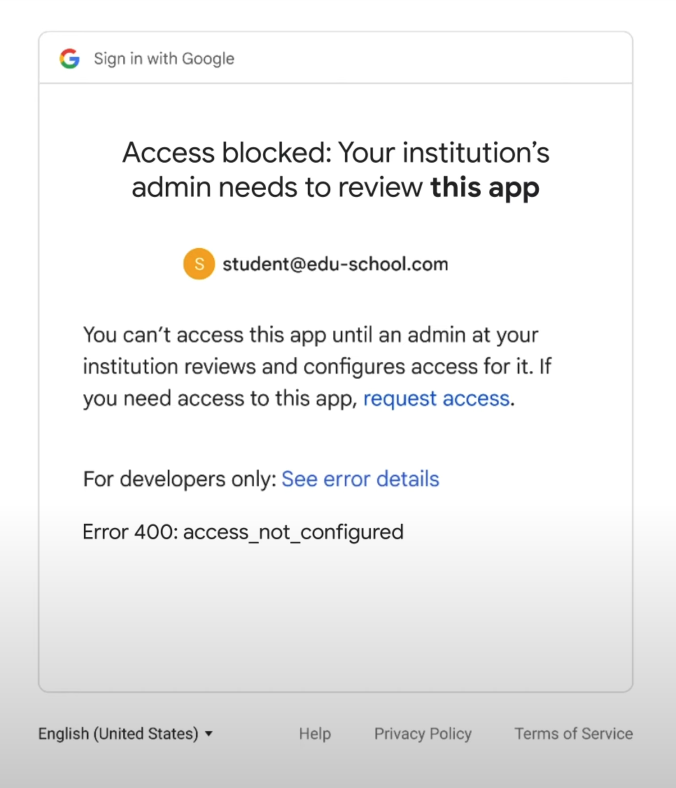Open the English (United States) language selector

point(125,734)
